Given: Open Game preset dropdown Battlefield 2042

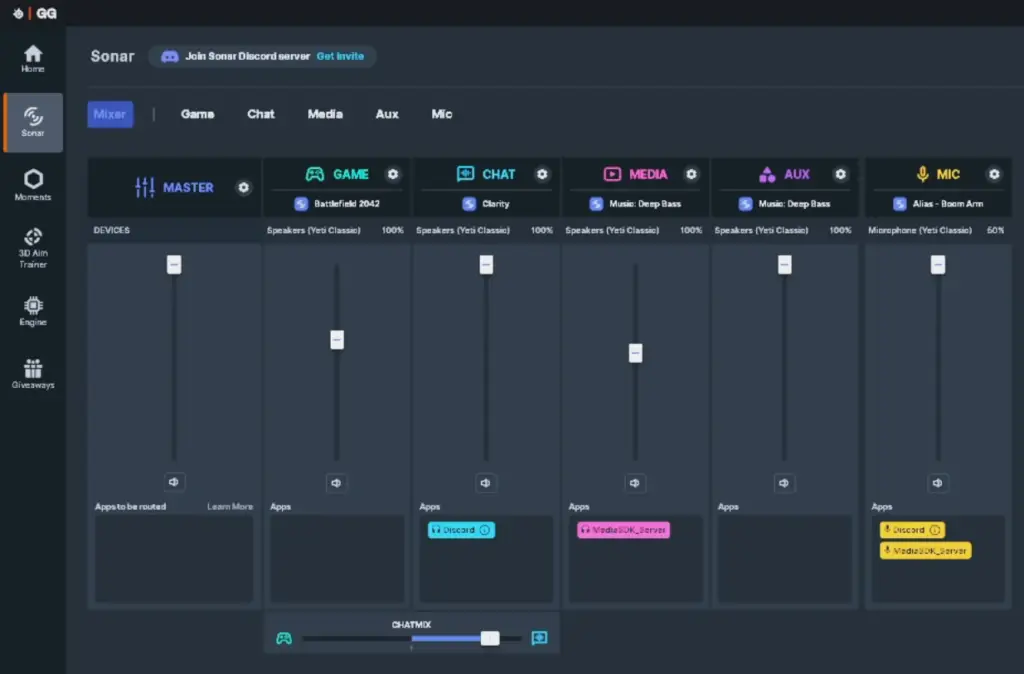Looking at the screenshot, I should [x=337, y=204].
